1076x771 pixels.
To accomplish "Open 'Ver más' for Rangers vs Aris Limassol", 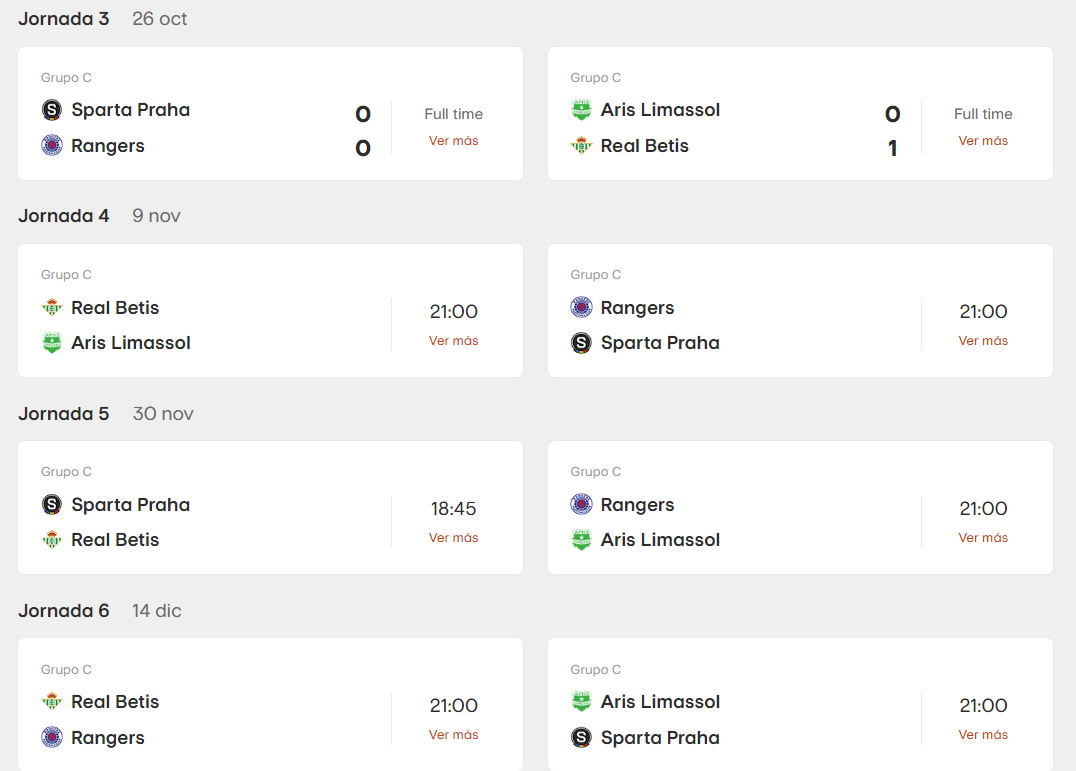I will (983, 538).
